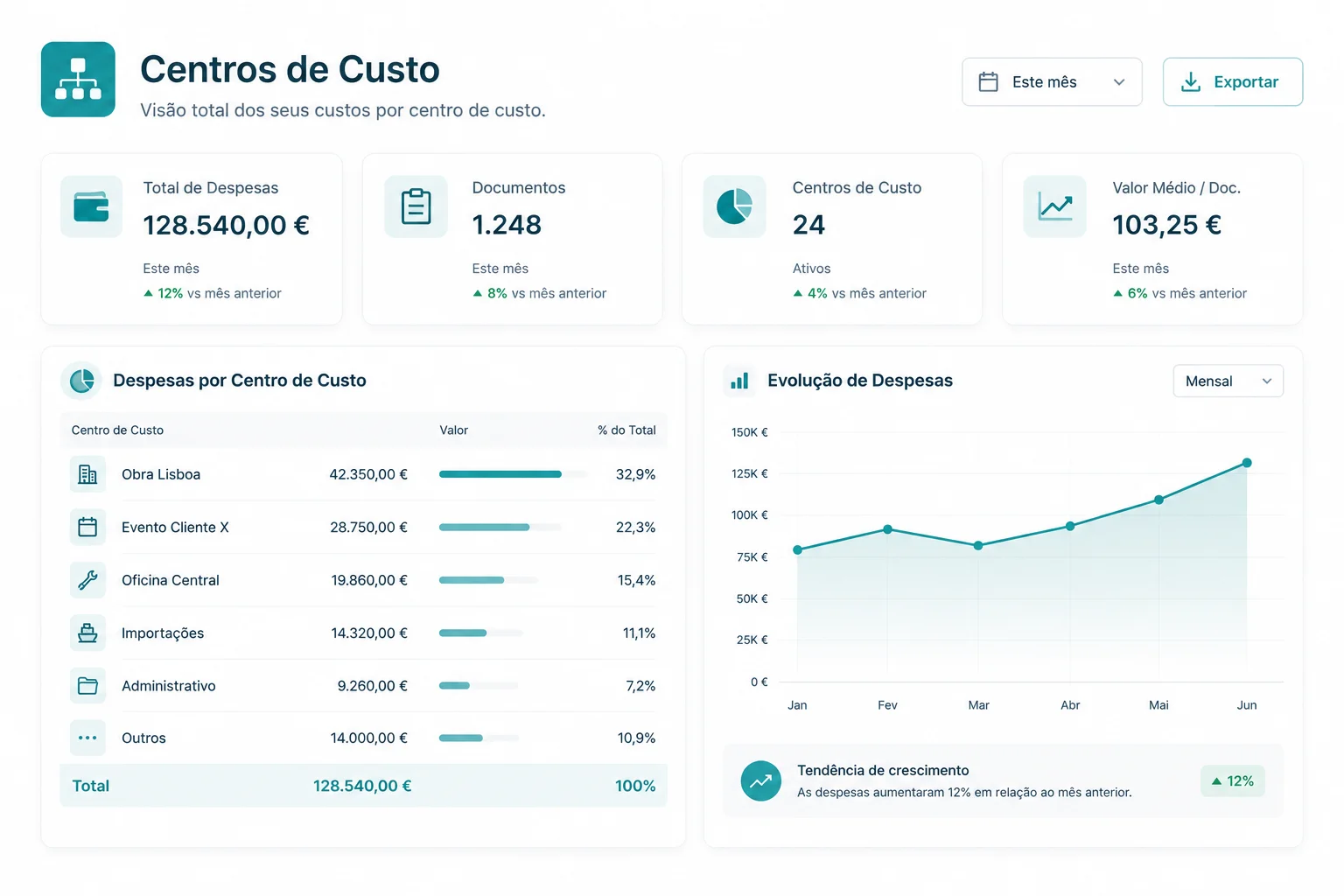Click the Abr data point on the chart
Image resolution: width=1344 pixels, height=896 pixels.
click(1070, 526)
